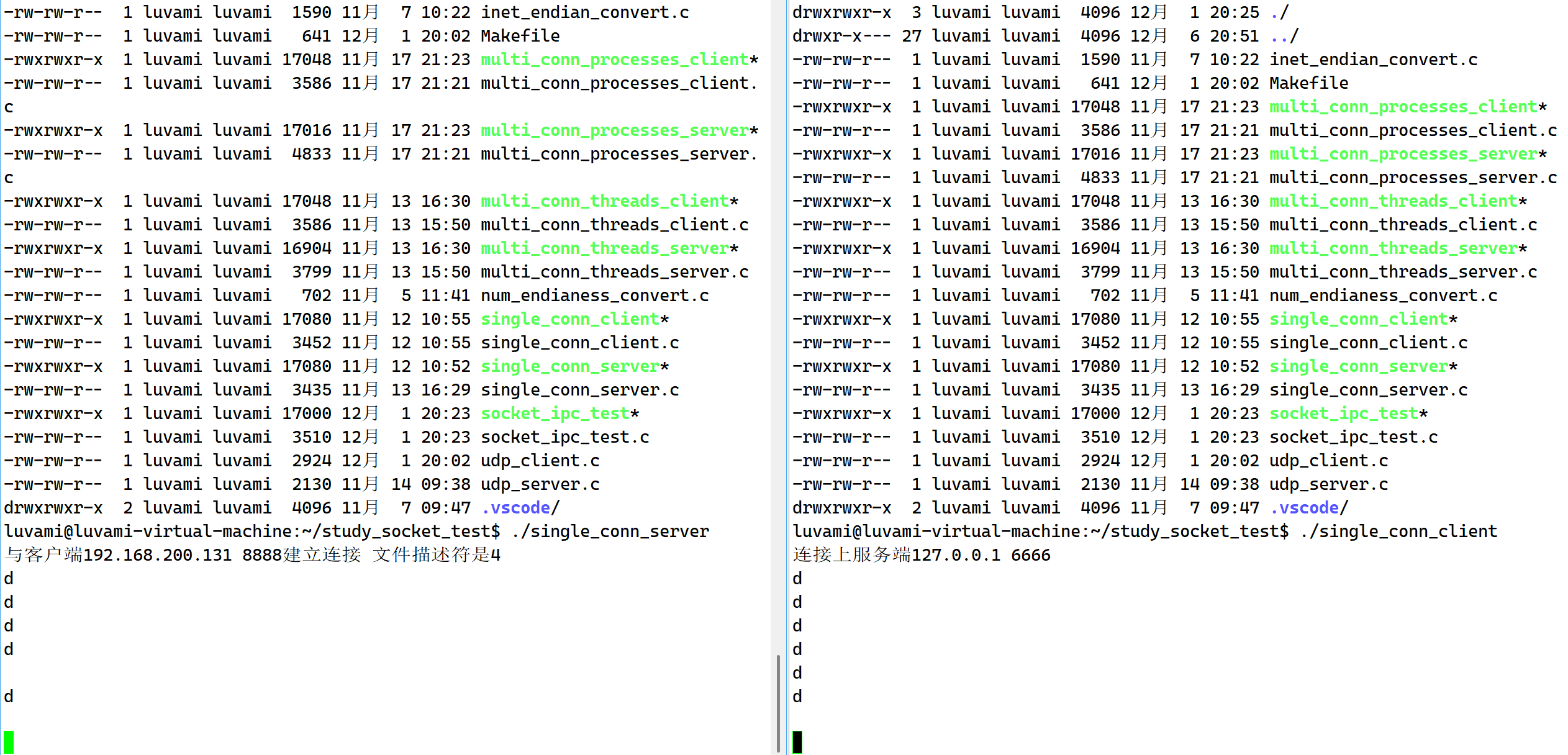This screenshot has width=1568, height=755.
Task: Click the vertical divider between terminal panes
Action: (787, 373)
